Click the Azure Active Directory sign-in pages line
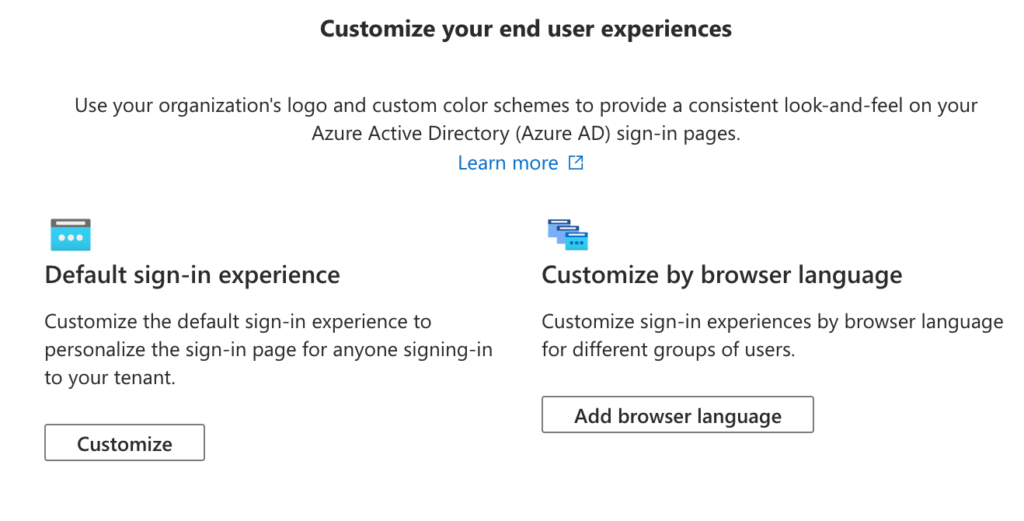The image size is (1024, 521). coord(526,134)
